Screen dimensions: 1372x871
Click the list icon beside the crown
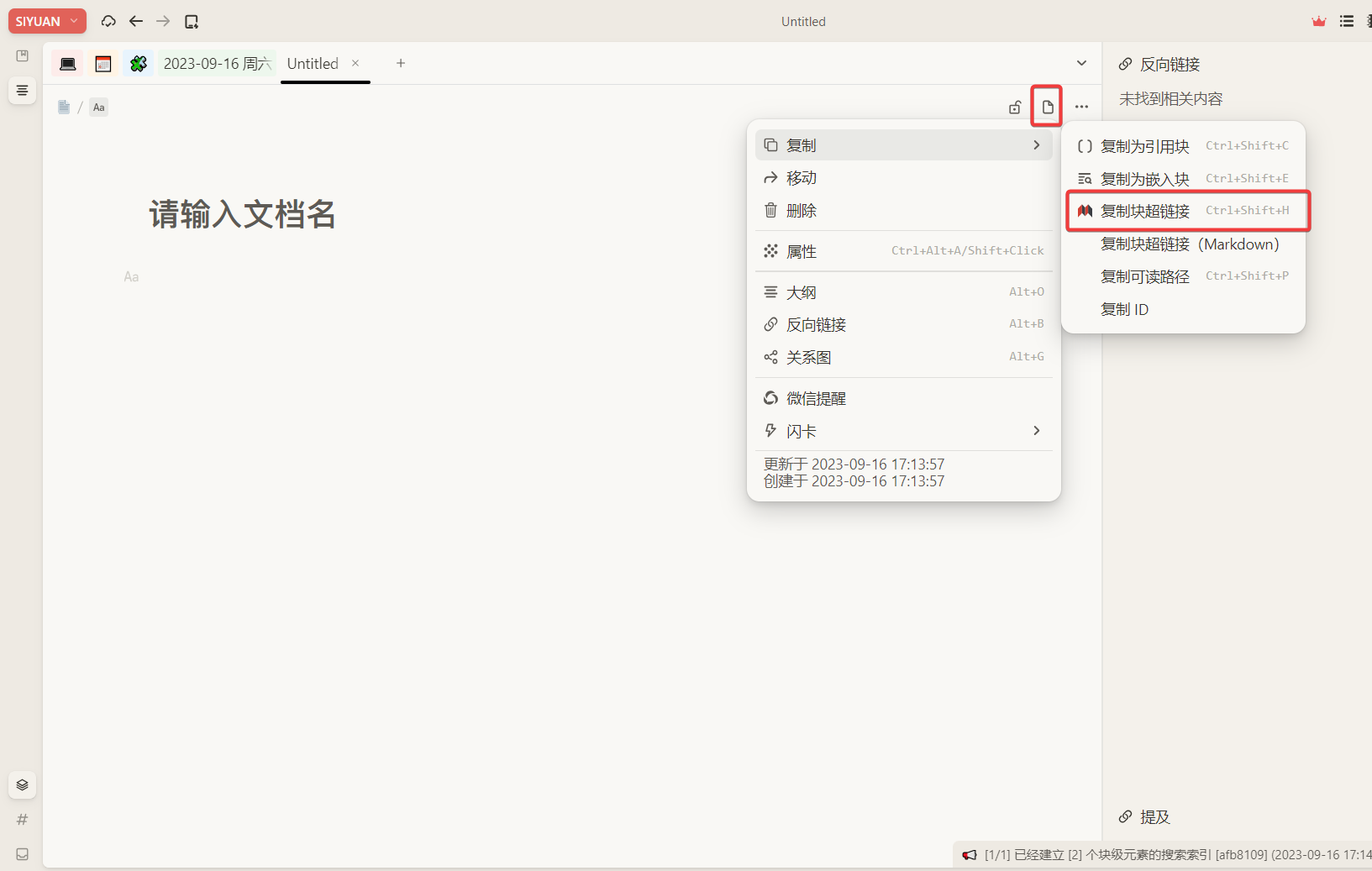pos(1347,21)
